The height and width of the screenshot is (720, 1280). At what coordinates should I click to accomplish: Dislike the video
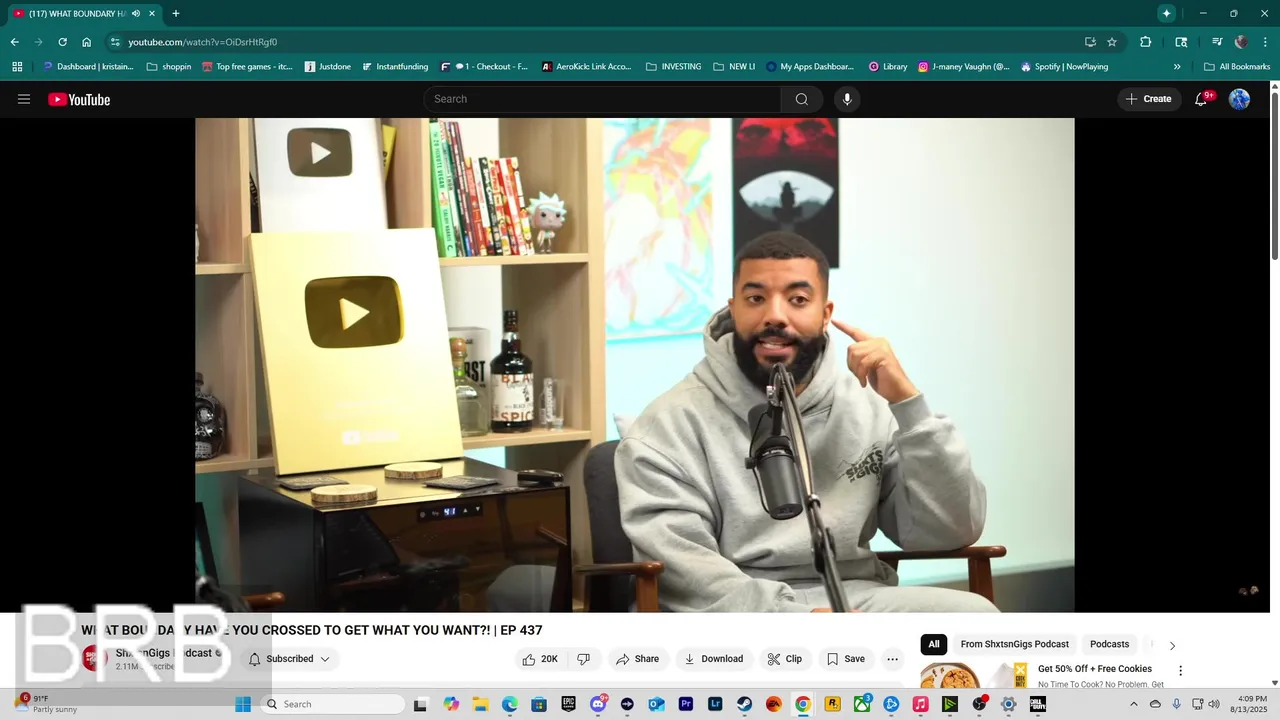583,659
